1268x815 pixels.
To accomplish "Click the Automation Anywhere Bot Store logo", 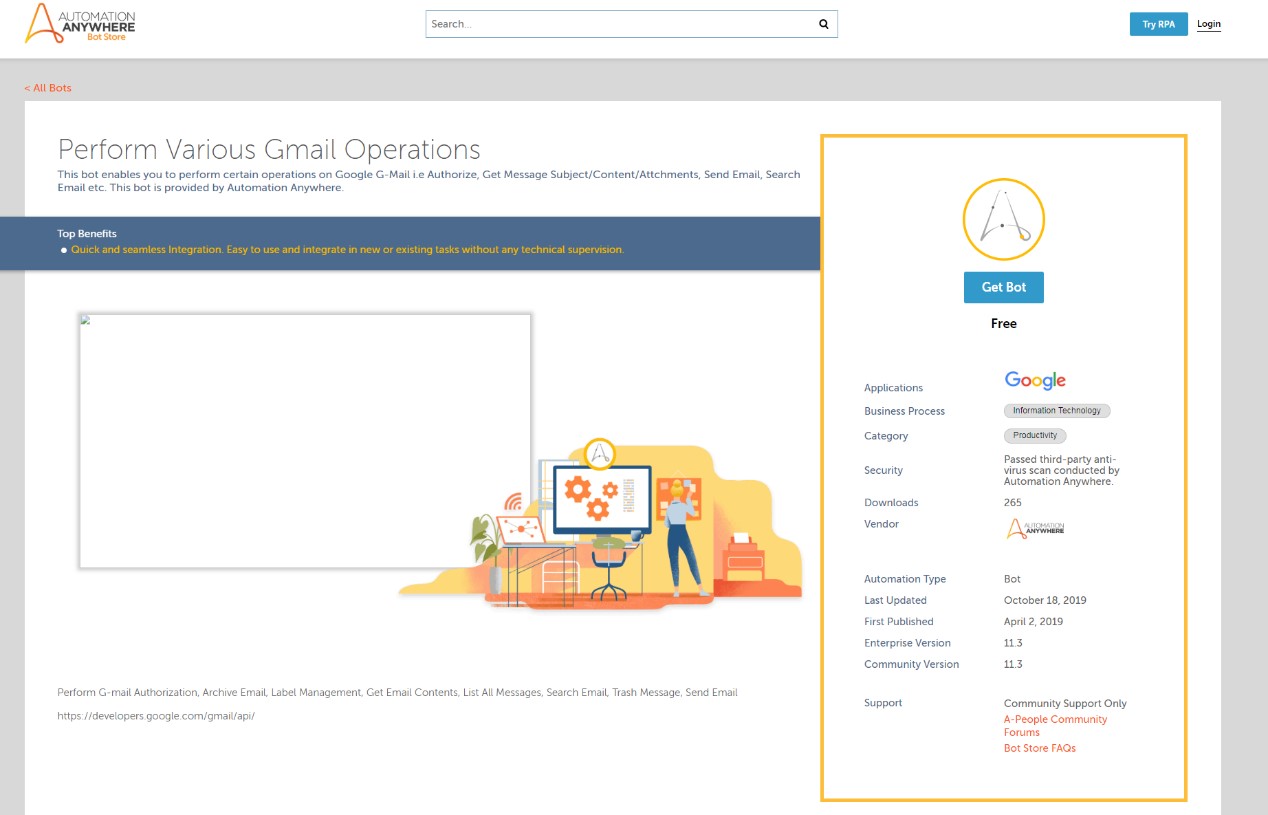I will coord(80,24).
